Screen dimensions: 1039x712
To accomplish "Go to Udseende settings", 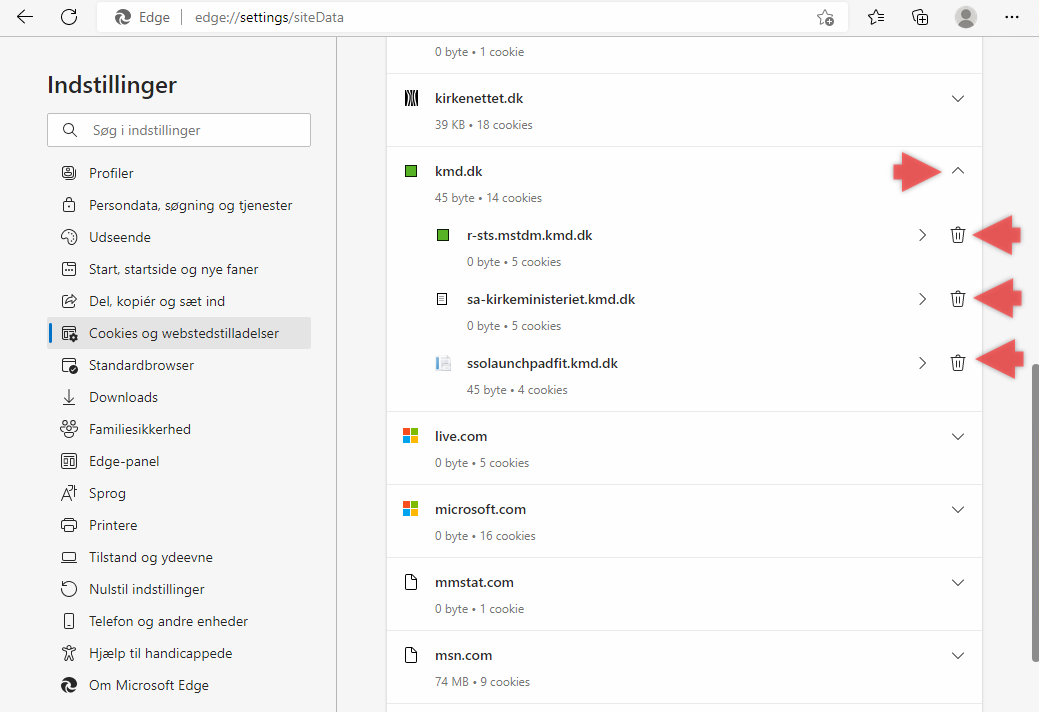I will (x=179, y=237).
